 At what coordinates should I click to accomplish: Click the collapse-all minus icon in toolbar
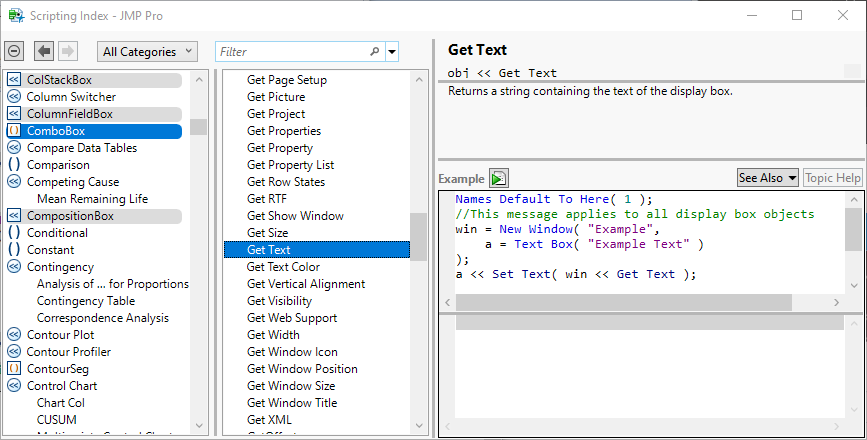click(x=14, y=51)
